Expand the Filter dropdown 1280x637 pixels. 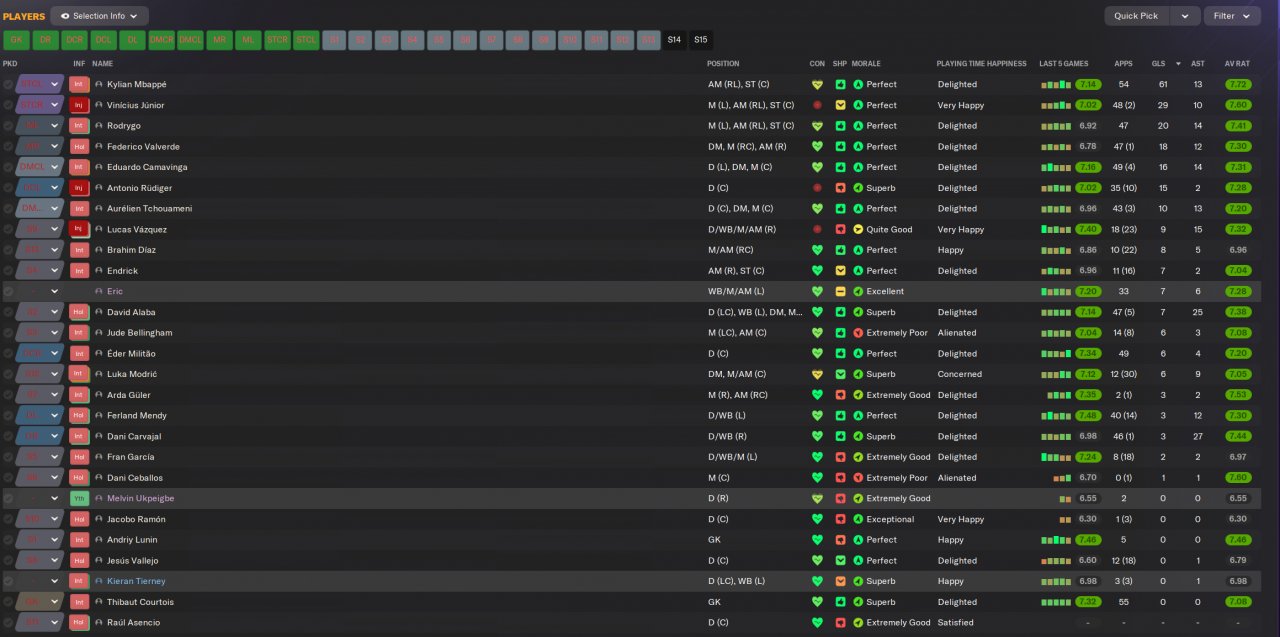point(1232,16)
